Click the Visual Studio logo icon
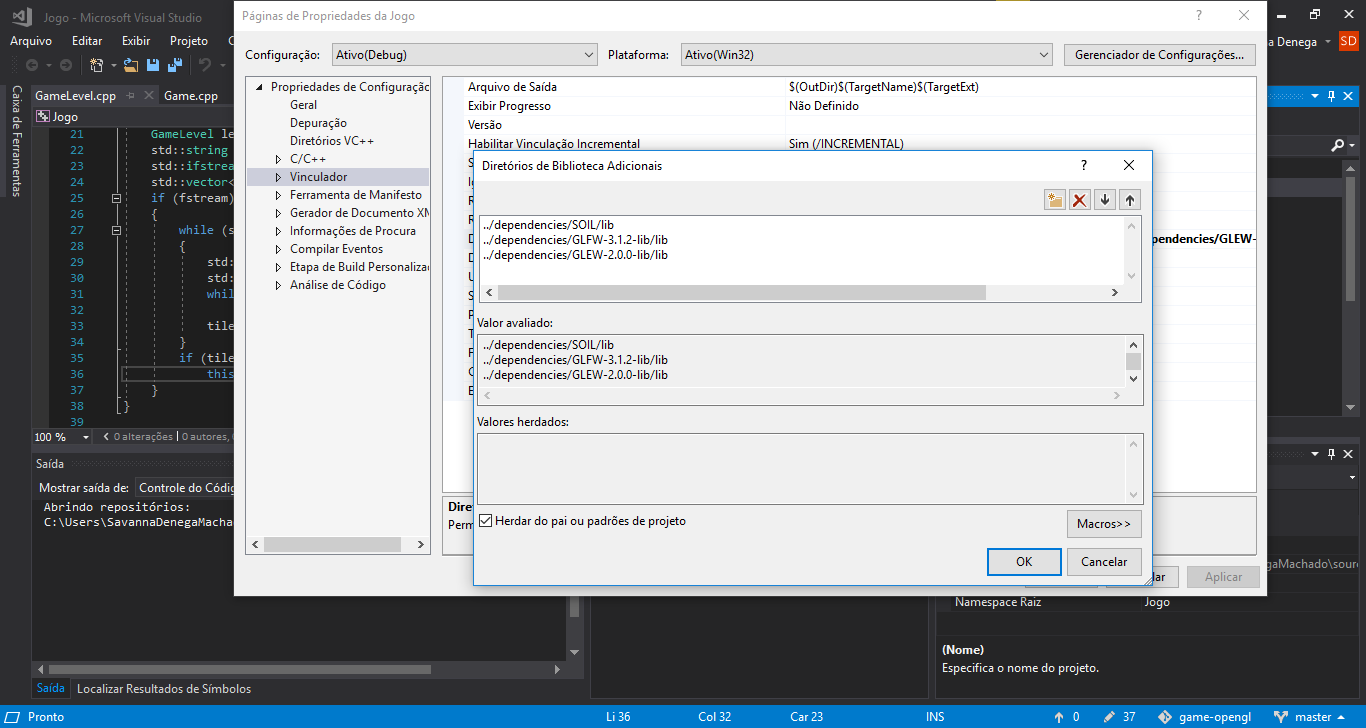The width and height of the screenshot is (1366, 728). (x=23, y=16)
